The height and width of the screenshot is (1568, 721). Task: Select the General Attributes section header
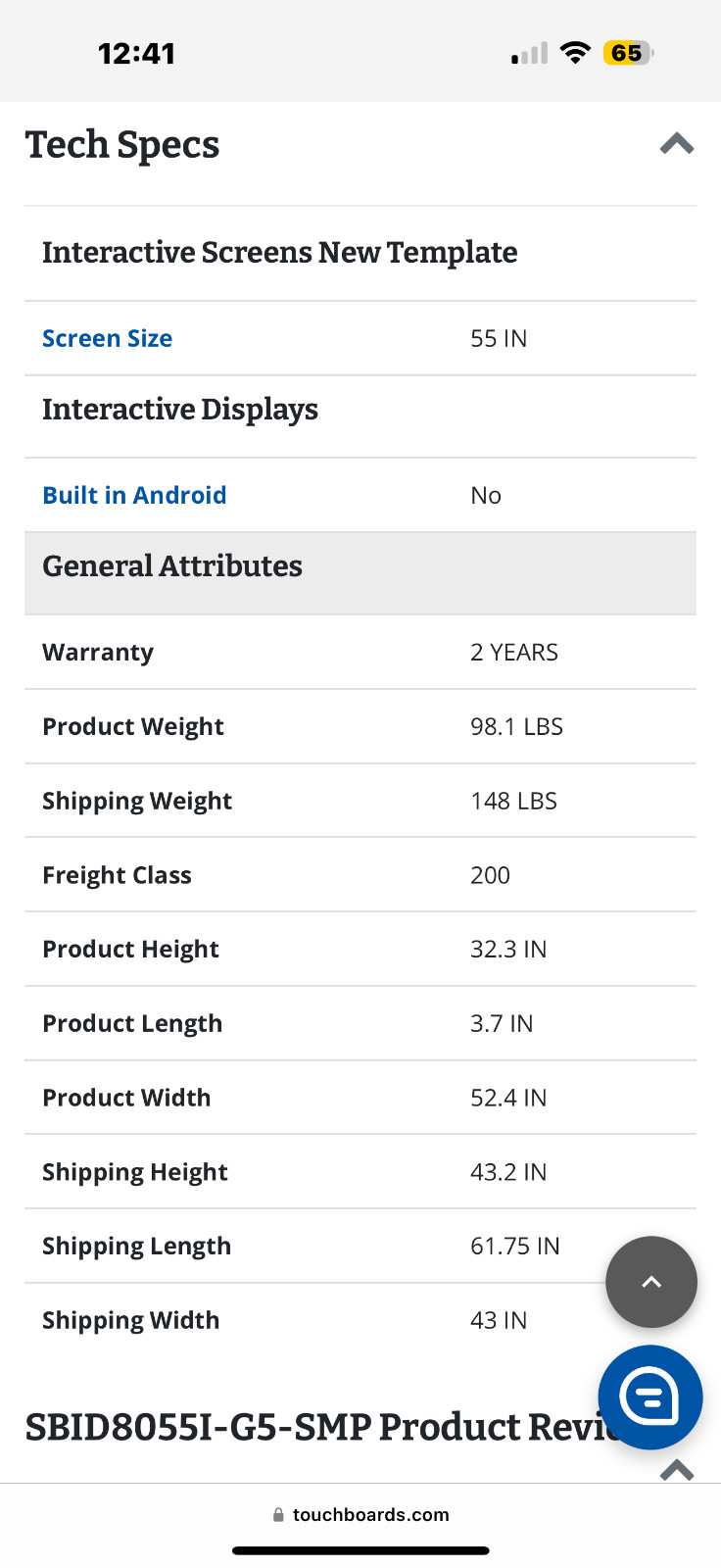172,566
